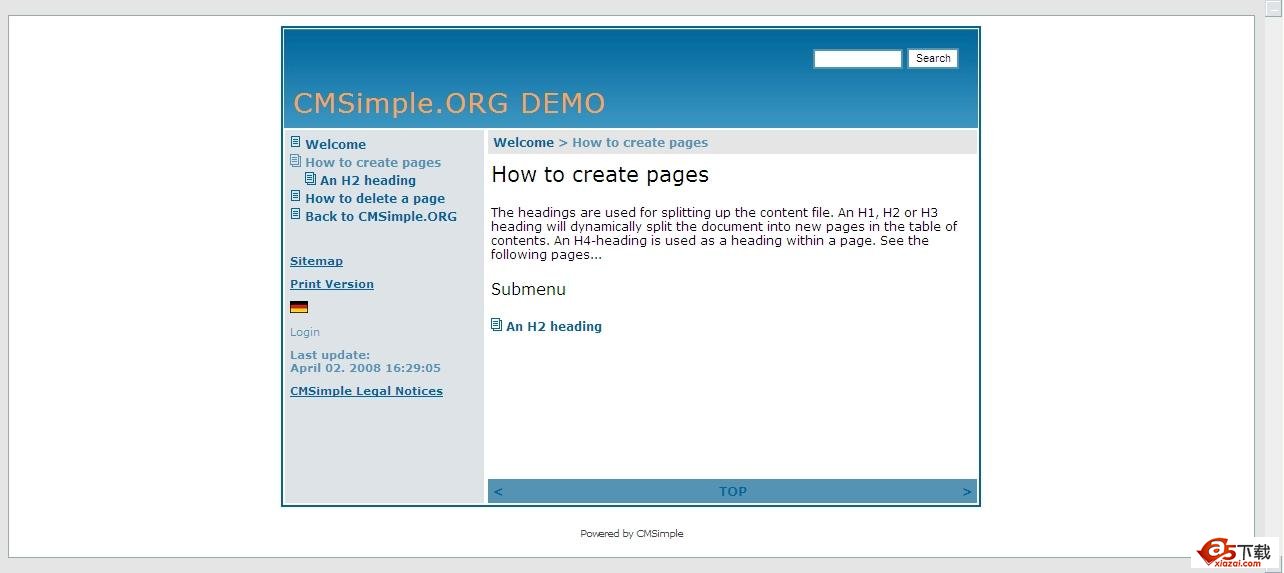Click the Login link

pos(305,332)
